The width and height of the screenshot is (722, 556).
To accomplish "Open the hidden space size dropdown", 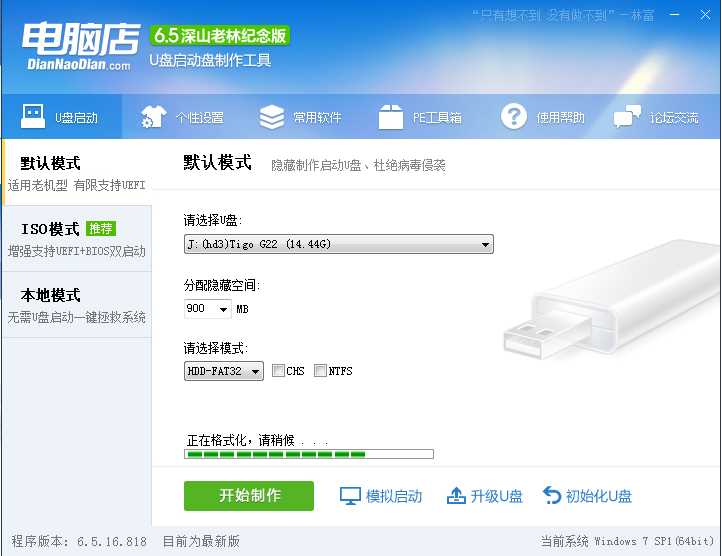I will tap(222, 309).
